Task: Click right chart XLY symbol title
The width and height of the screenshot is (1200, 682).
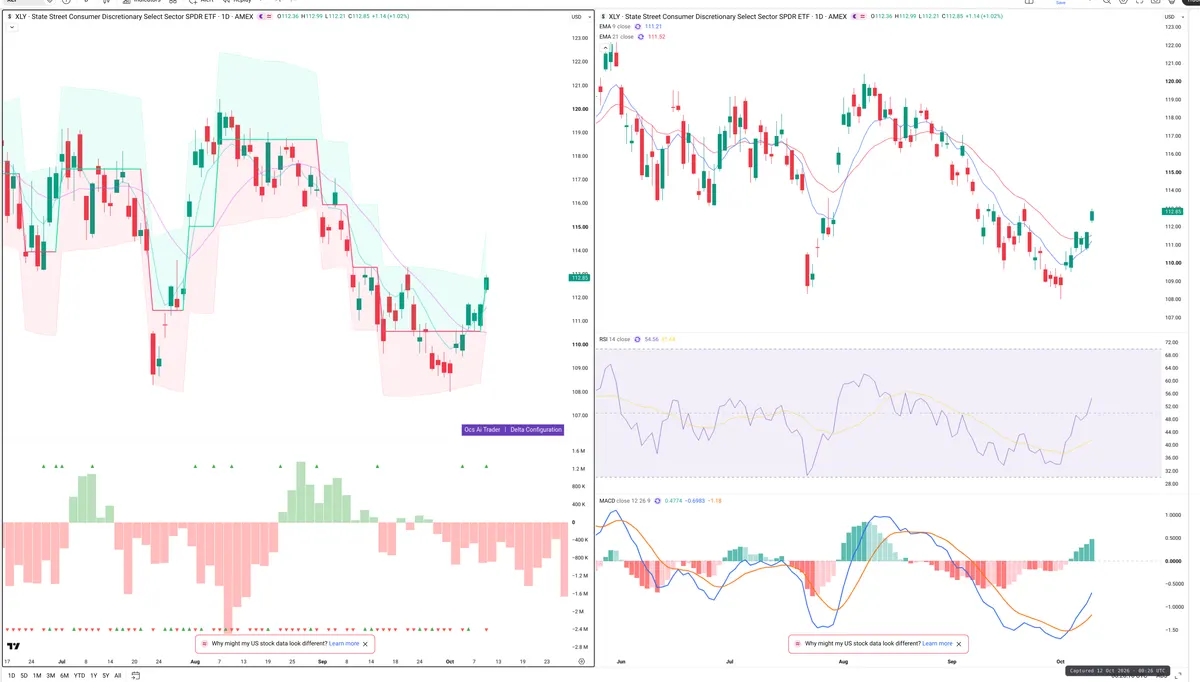Action: point(730,16)
